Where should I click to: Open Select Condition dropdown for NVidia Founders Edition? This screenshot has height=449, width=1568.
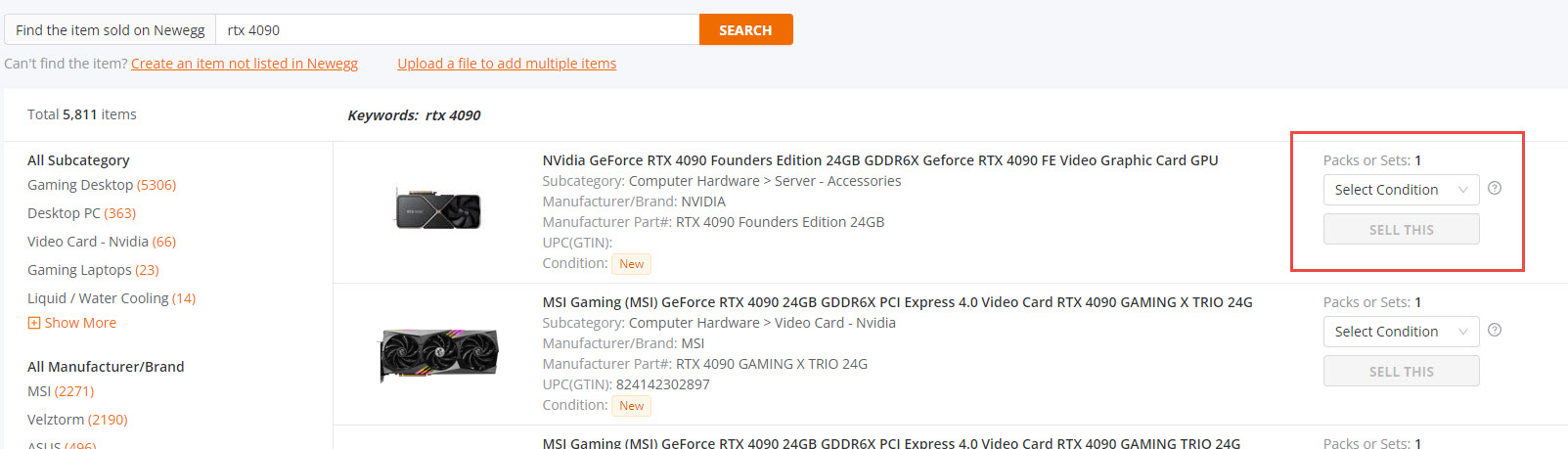1401,190
